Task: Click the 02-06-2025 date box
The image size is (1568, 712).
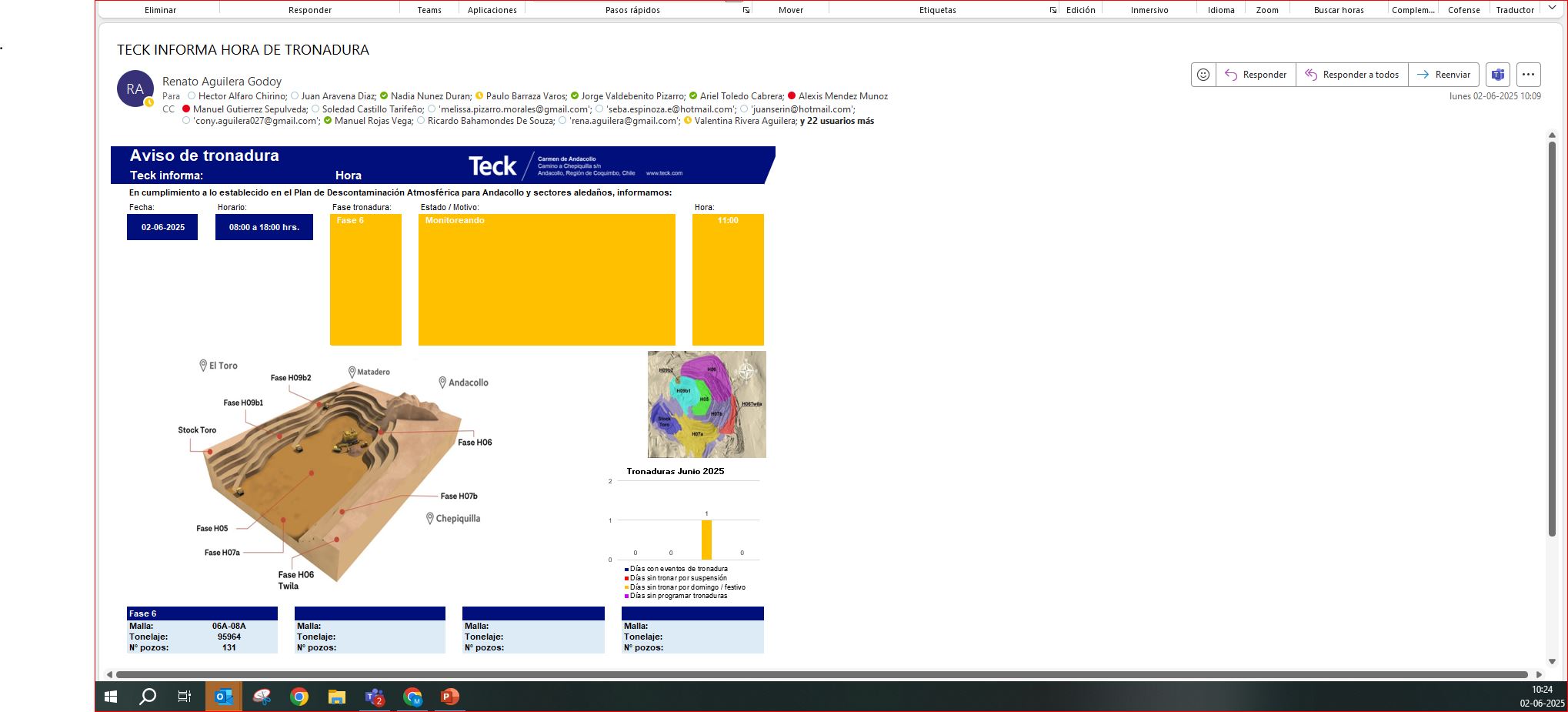Action: pos(162,227)
